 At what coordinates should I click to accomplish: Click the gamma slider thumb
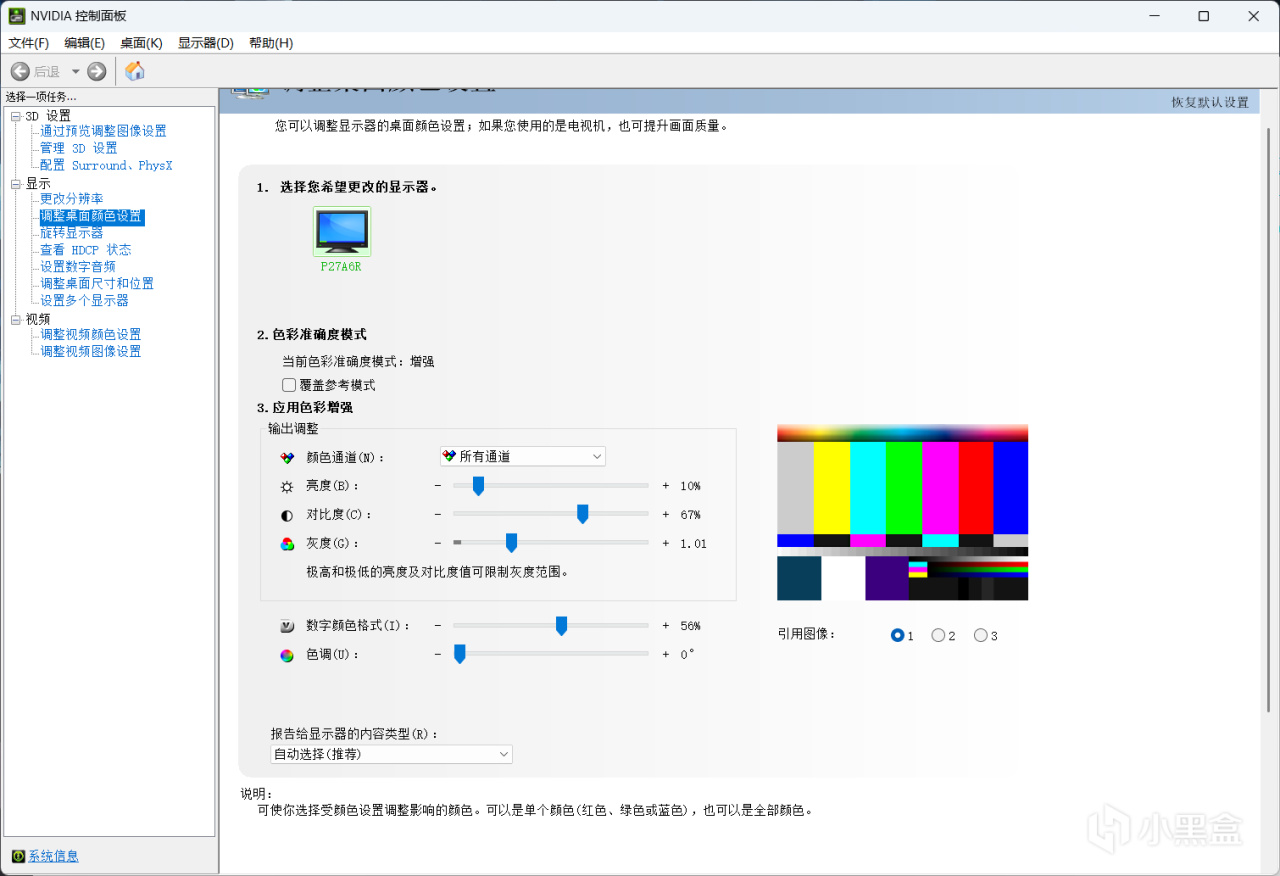(x=511, y=543)
